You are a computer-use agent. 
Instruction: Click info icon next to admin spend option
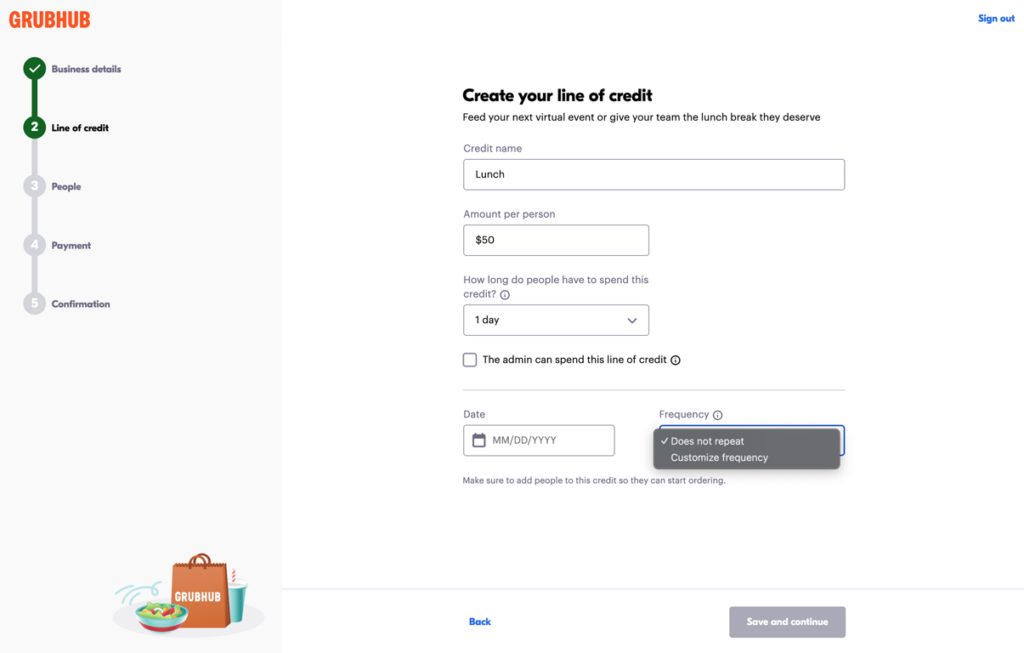coord(675,360)
